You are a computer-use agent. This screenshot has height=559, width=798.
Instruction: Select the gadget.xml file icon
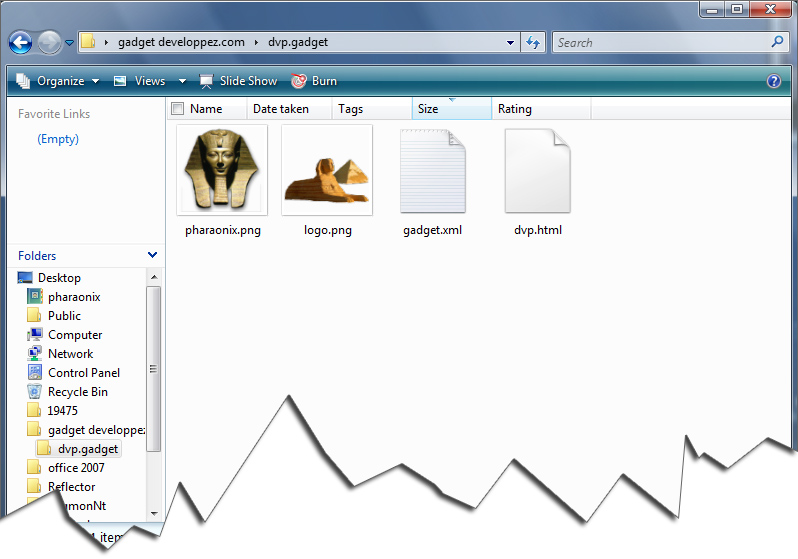point(432,171)
